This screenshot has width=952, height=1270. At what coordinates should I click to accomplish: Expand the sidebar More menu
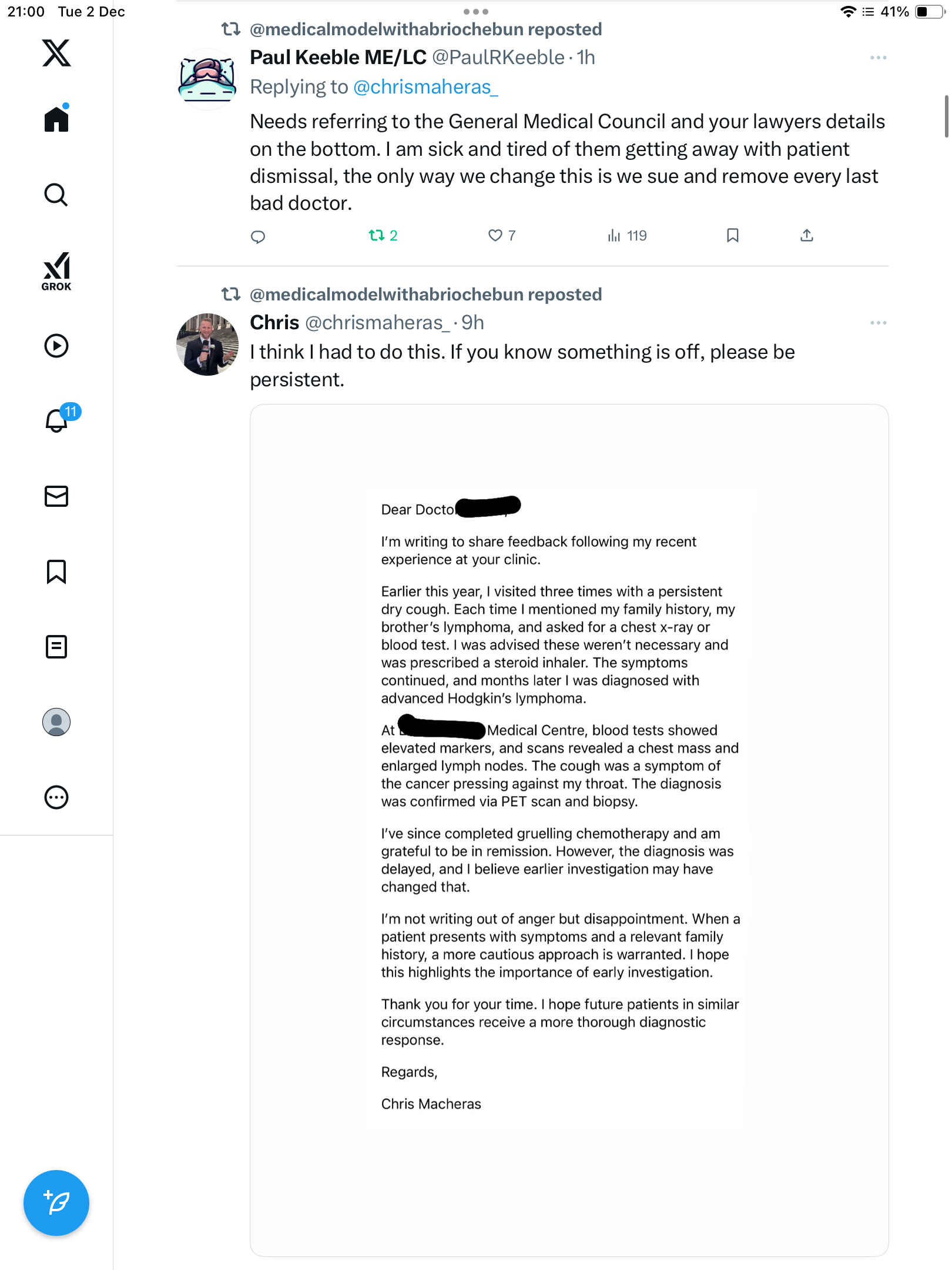(x=56, y=797)
